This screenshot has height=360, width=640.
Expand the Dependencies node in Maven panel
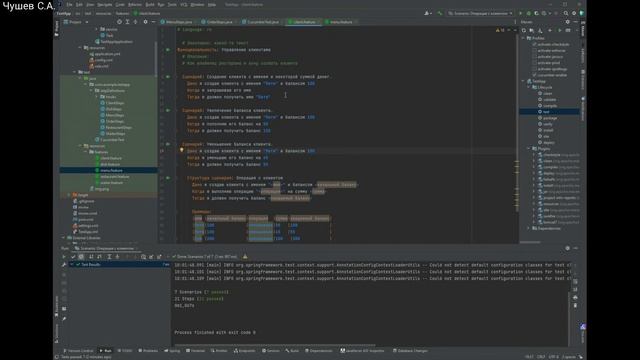coord(529,229)
